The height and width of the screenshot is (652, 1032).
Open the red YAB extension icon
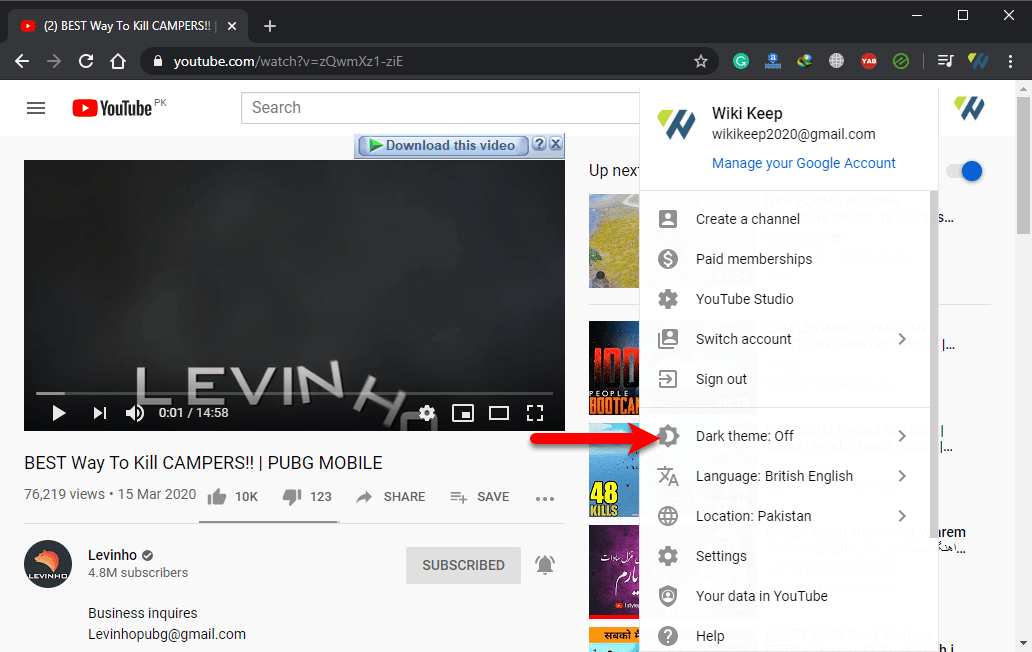(869, 61)
